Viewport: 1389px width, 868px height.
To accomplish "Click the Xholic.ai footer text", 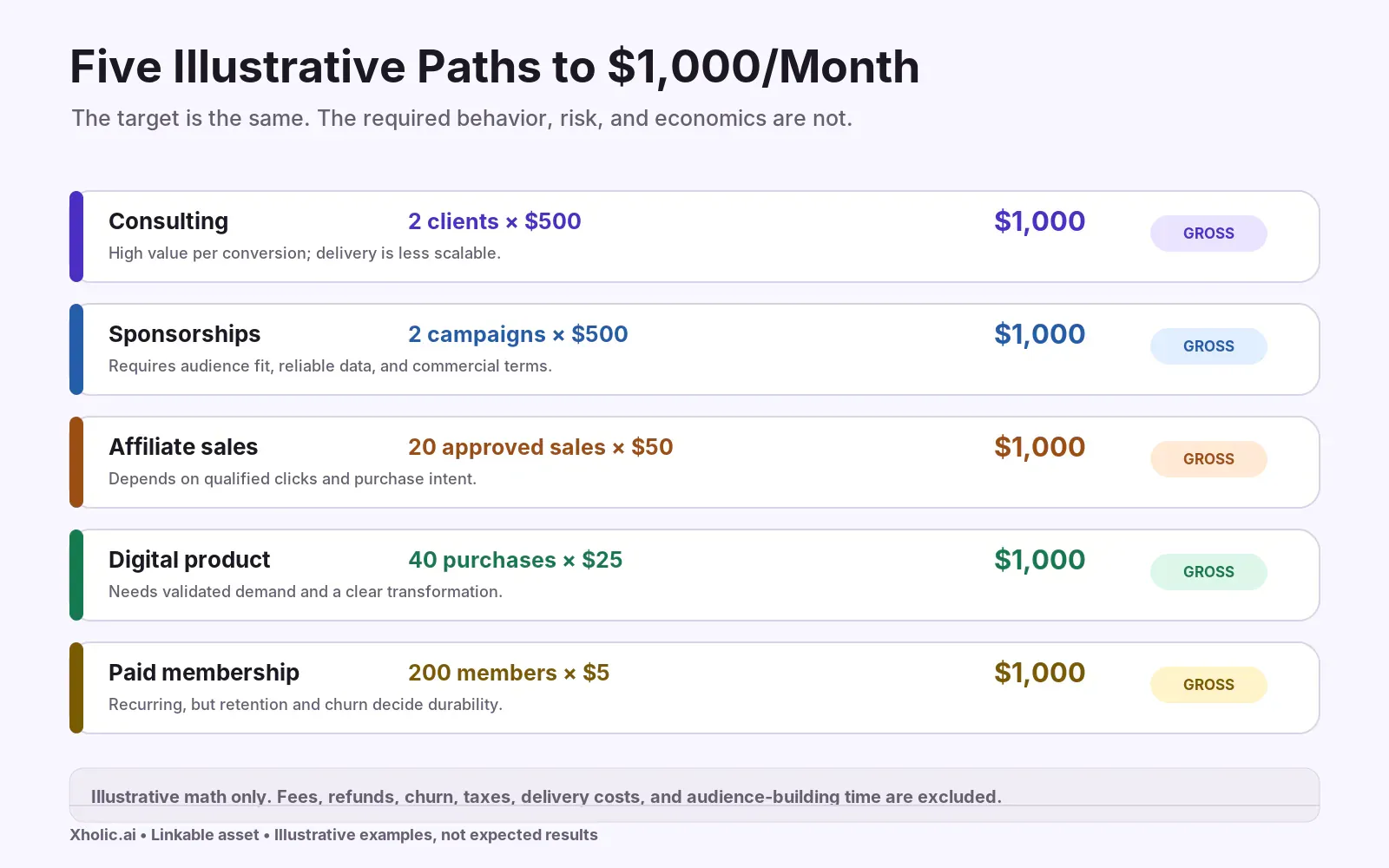I will pyautogui.click(x=333, y=835).
